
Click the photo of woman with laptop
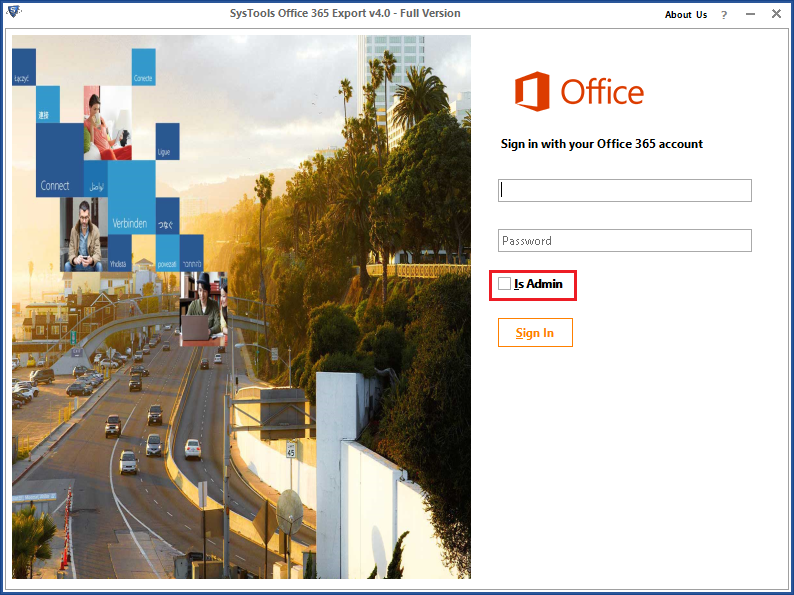pos(204,309)
